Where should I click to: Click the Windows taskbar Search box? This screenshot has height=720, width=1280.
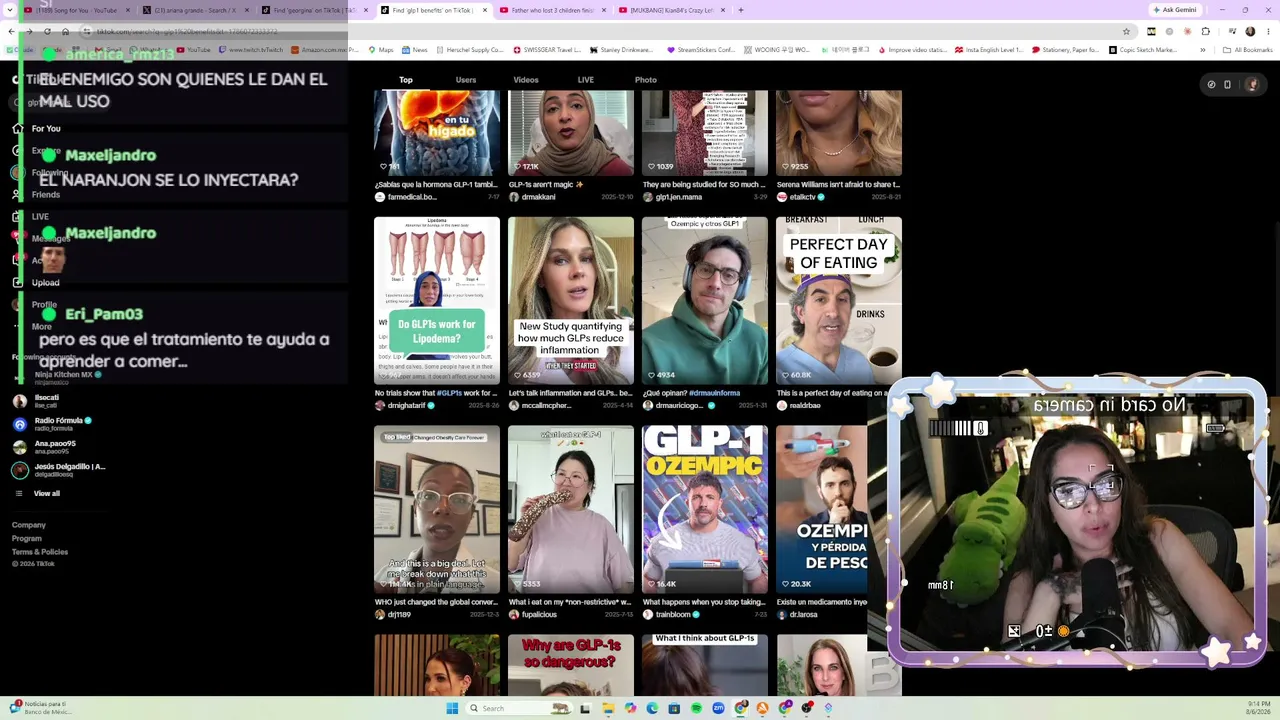click(x=517, y=708)
